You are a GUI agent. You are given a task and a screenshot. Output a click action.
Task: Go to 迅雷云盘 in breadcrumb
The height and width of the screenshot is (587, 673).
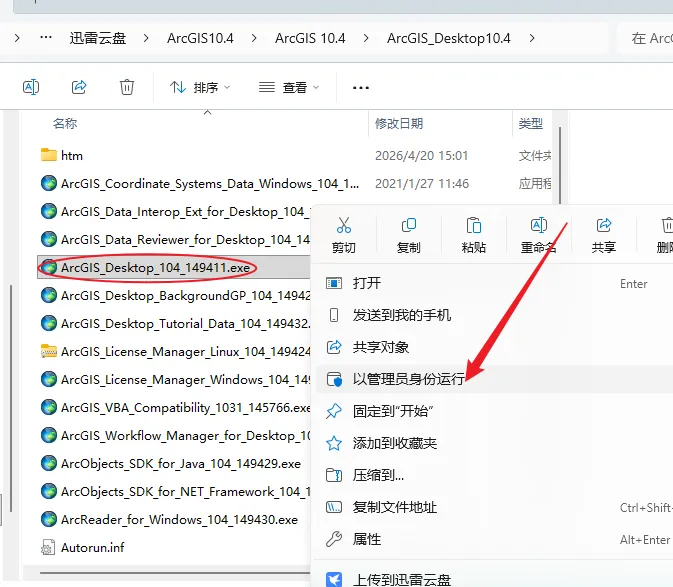(x=98, y=38)
